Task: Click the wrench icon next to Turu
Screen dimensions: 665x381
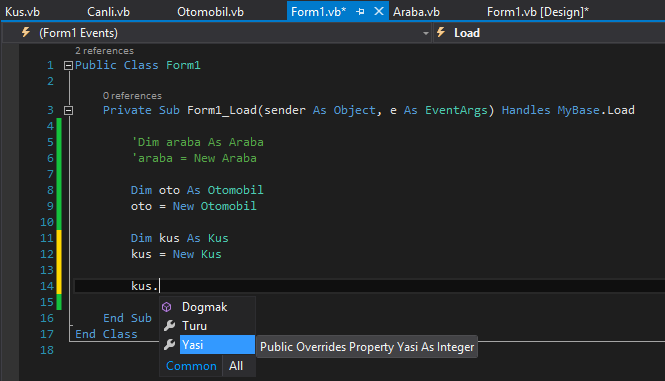Action: [x=169, y=326]
